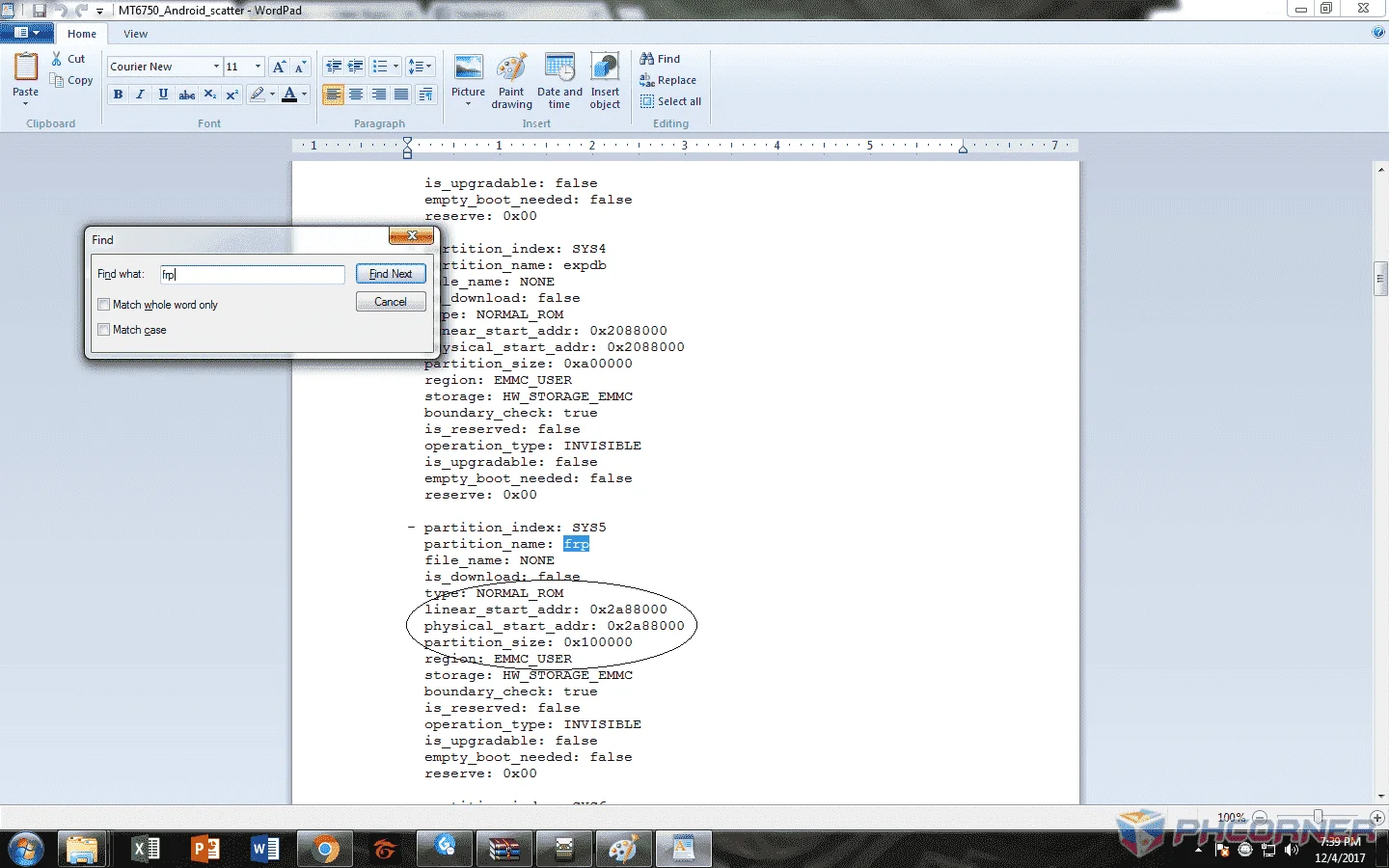The width and height of the screenshot is (1389, 868).
Task: Open the Insert object tool
Action: pos(605,81)
